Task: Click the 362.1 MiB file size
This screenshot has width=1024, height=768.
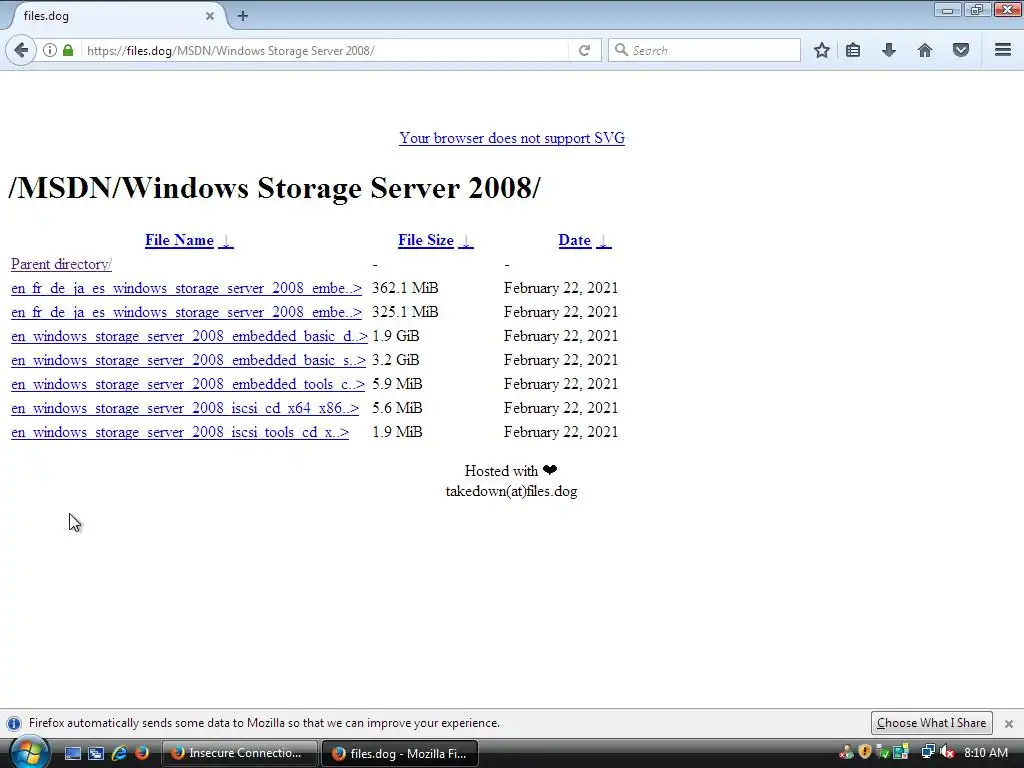Action: pos(405,288)
